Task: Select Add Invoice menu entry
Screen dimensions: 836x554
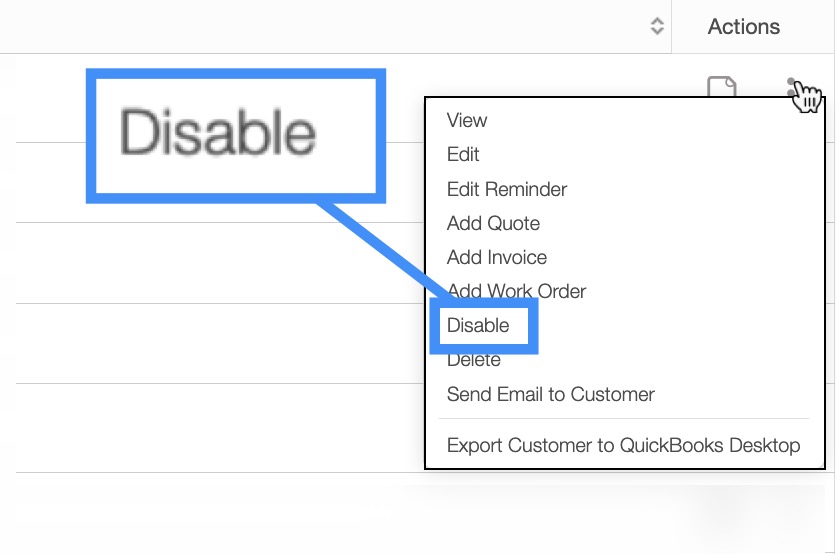Action: click(497, 257)
